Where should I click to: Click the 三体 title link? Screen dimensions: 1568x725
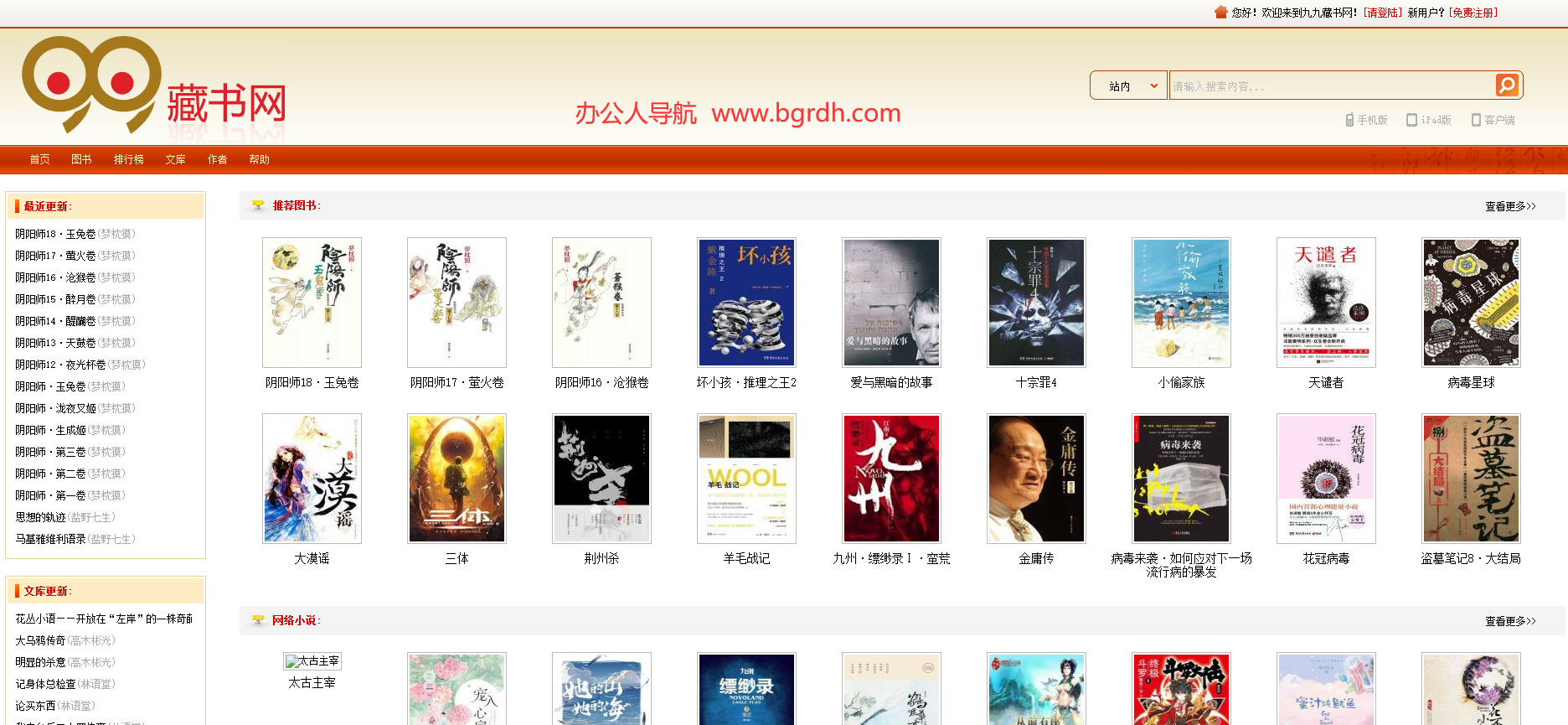(456, 558)
